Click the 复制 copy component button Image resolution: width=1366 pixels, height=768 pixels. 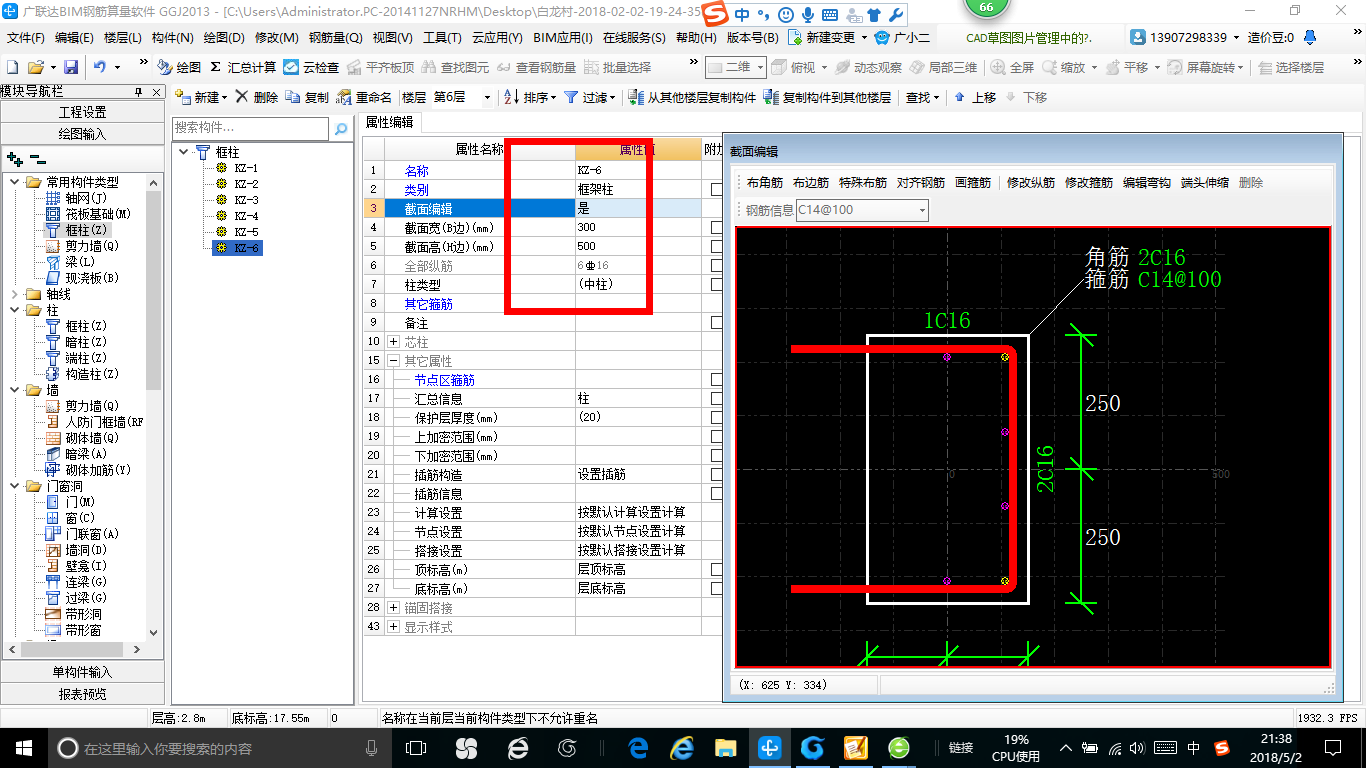307,97
